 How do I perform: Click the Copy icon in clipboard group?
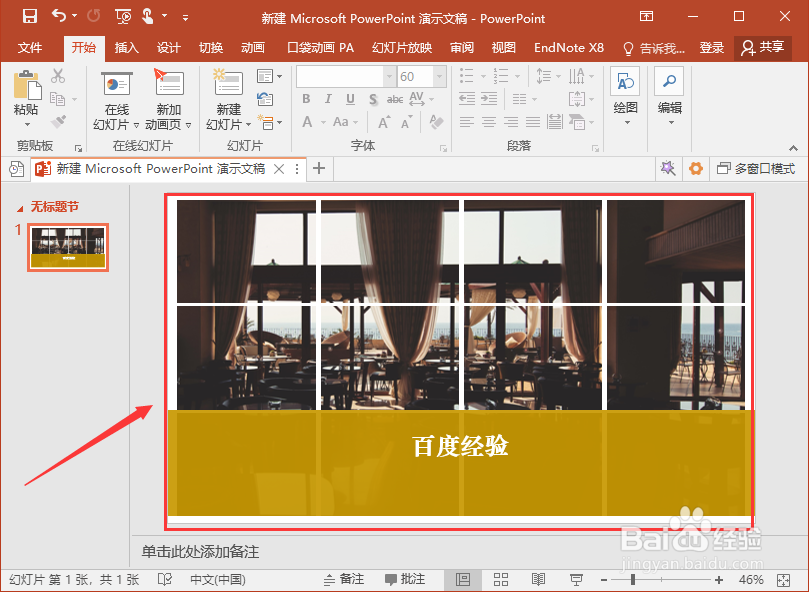click(57, 98)
